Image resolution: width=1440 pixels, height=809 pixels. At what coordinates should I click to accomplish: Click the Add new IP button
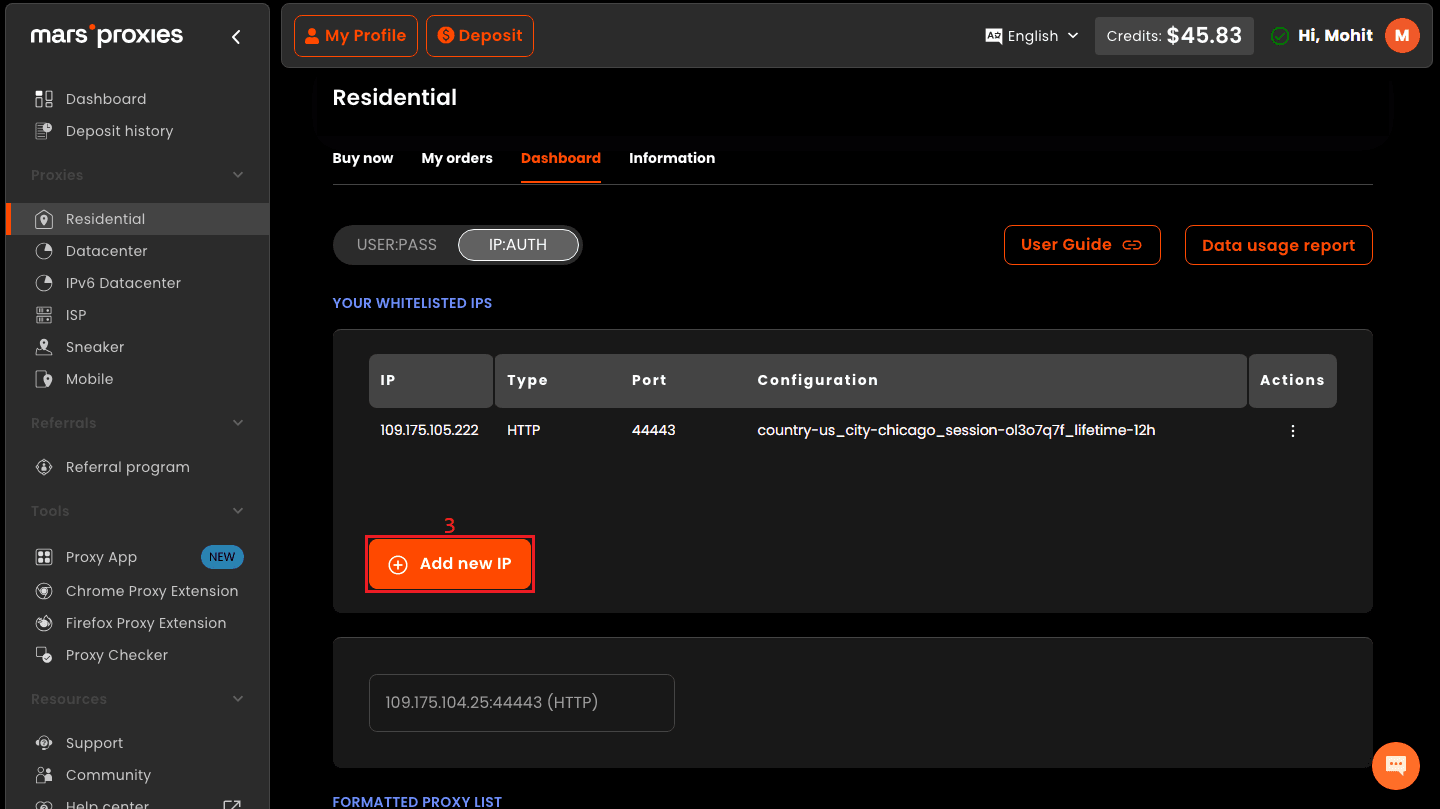[450, 564]
